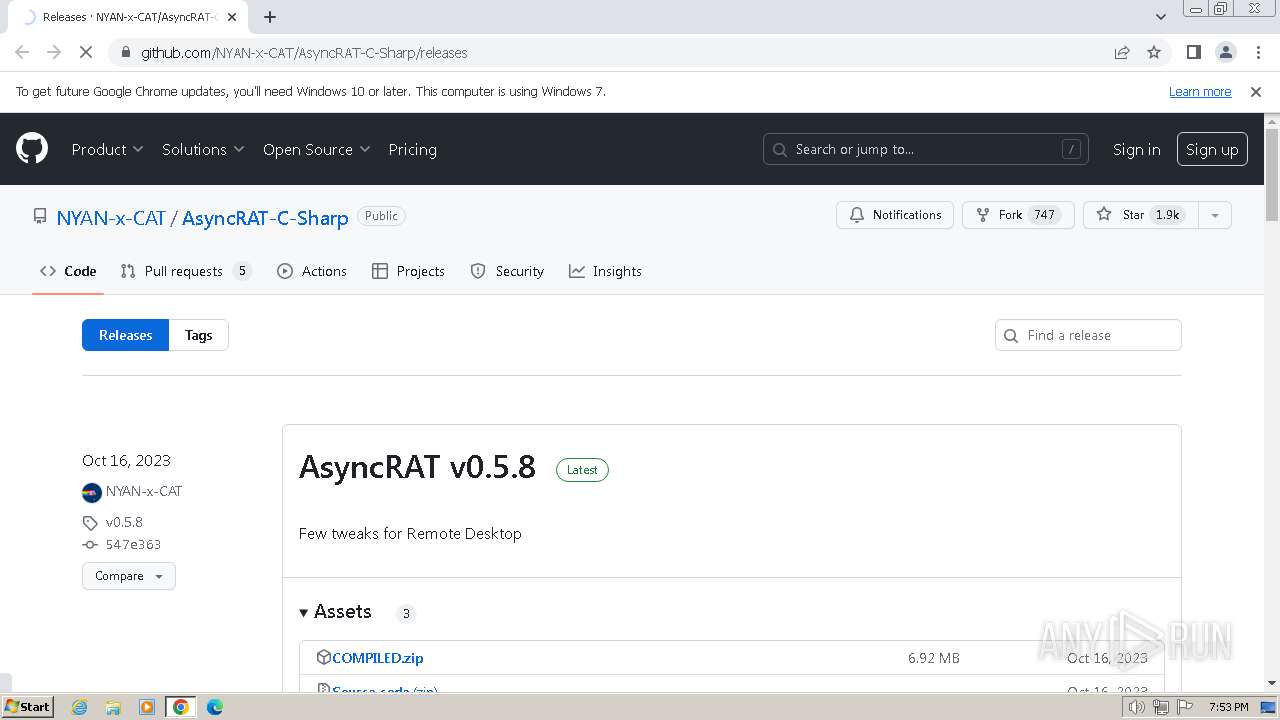Click the Notifications button
This screenshot has height=720, width=1280.
tap(895, 215)
